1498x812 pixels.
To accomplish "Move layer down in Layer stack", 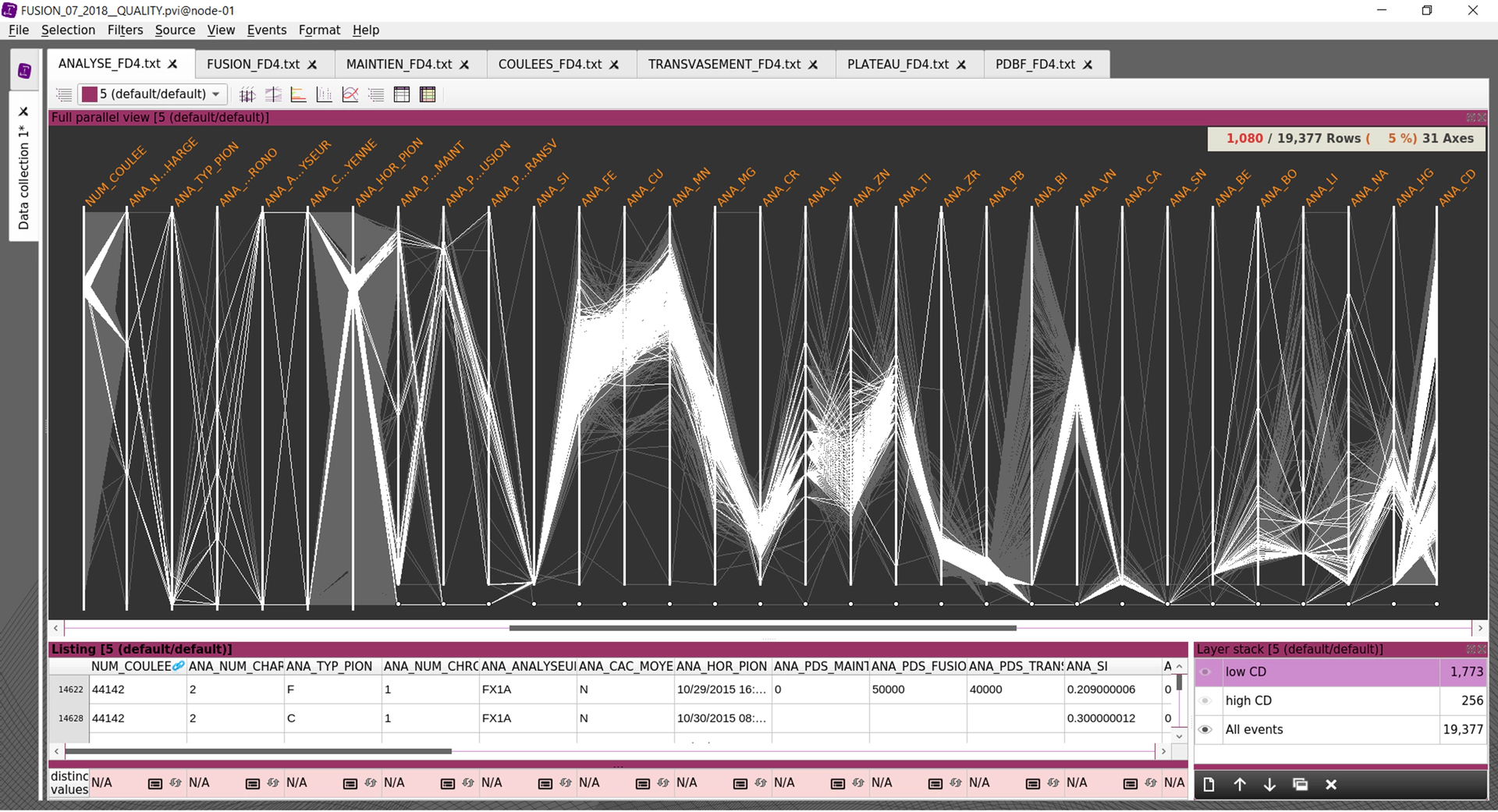I will pos(1269,785).
